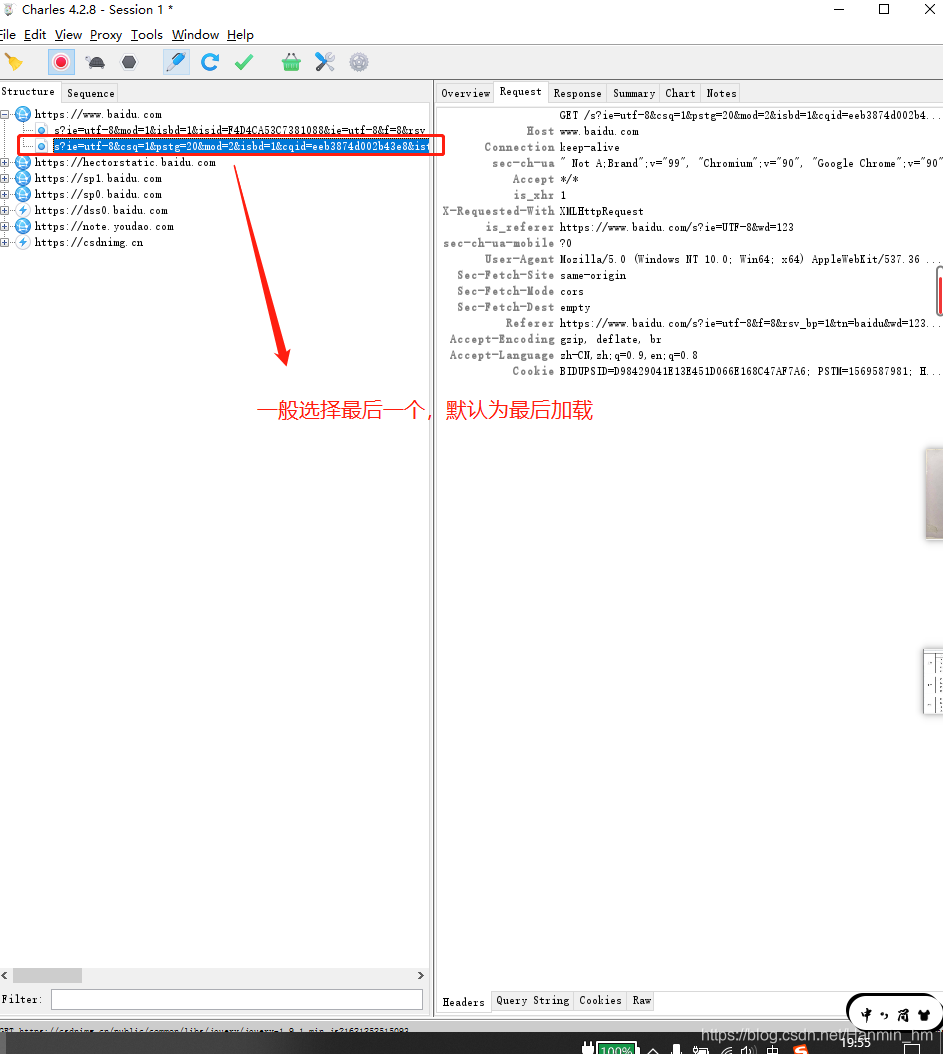
Task: Switch to the Headers bottom tab
Action: [x=463, y=1002]
